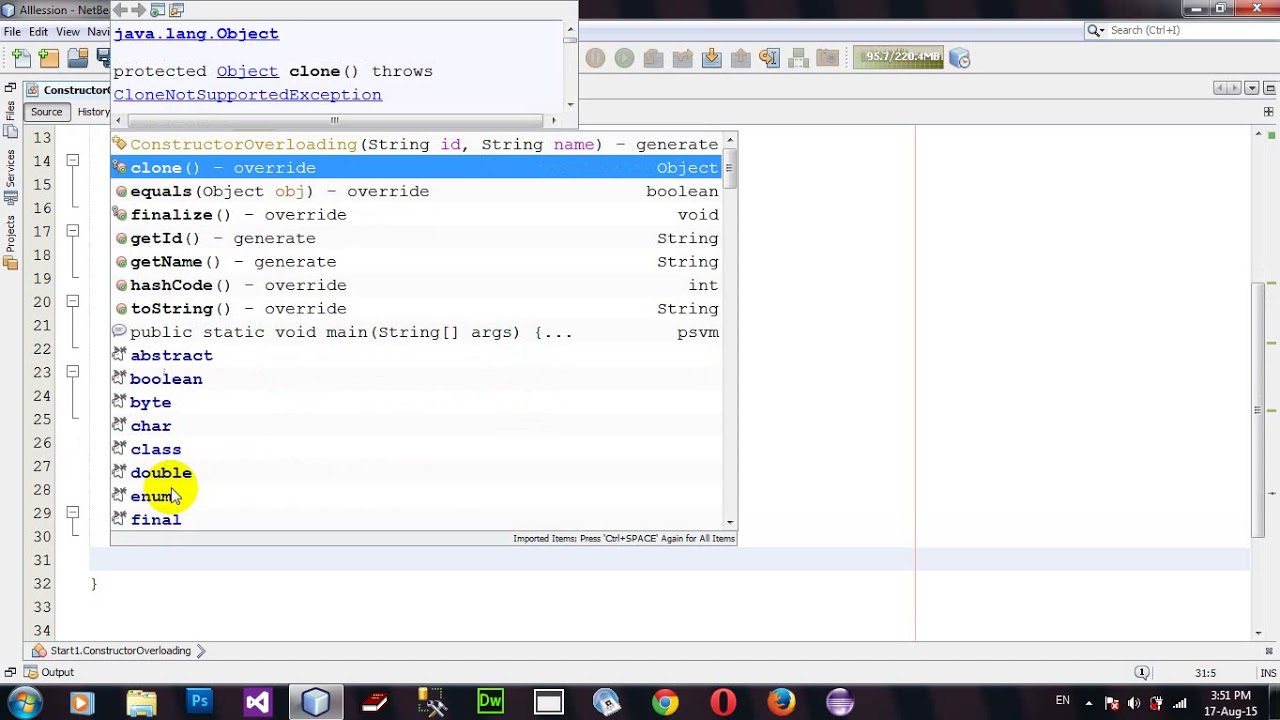This screenshot has height=720, width=1280.
Task: Open Firefox from the taskbar
Action: (782, 702)
